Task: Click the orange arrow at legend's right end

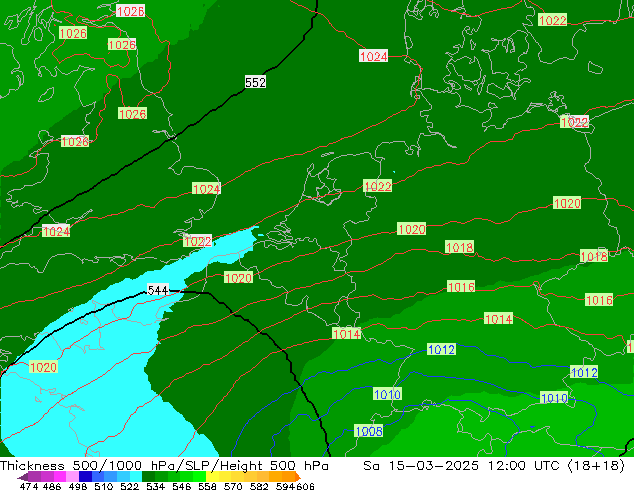Action: [x=298, y=477]
